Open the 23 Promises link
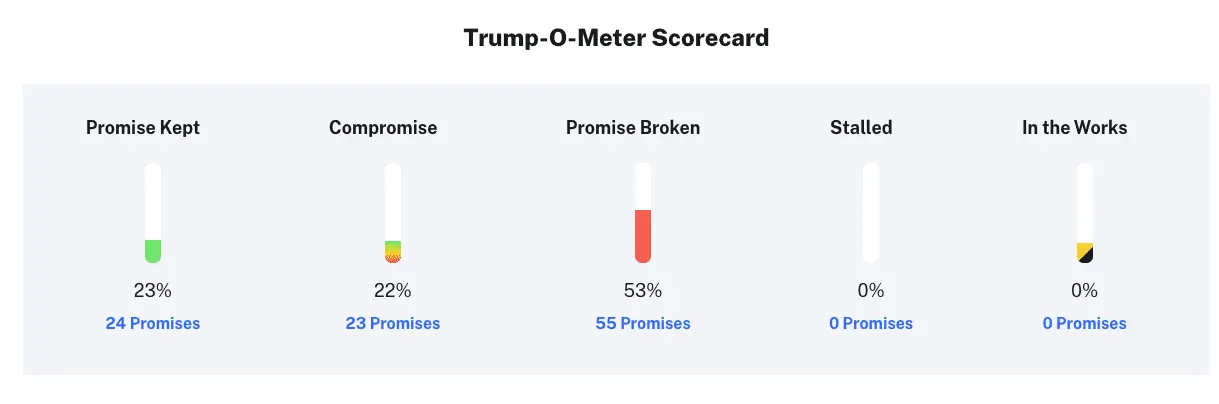This screenshot has width=1219, height=404. click(393, 323)
